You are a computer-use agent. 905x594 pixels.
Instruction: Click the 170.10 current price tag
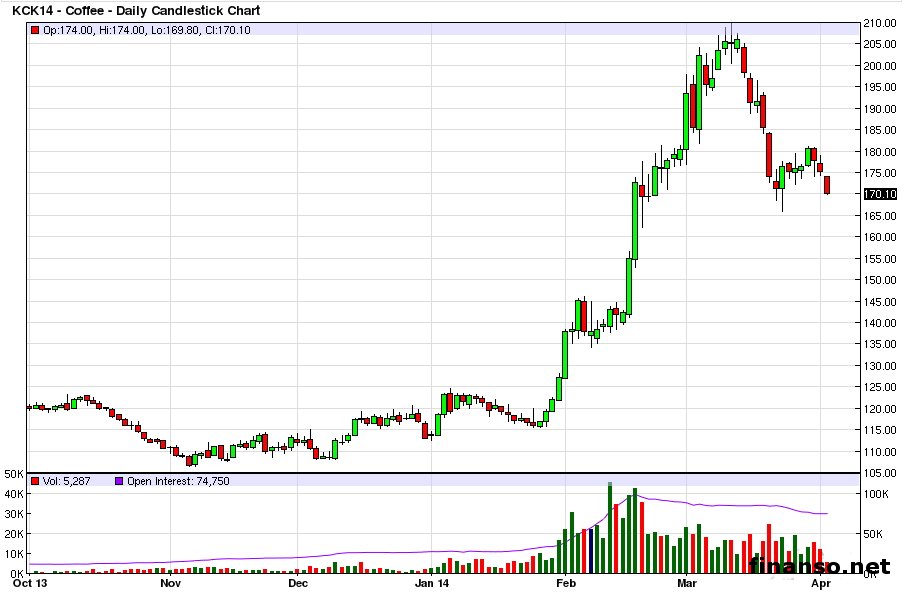pyautogui.click(x=878, y=195)
